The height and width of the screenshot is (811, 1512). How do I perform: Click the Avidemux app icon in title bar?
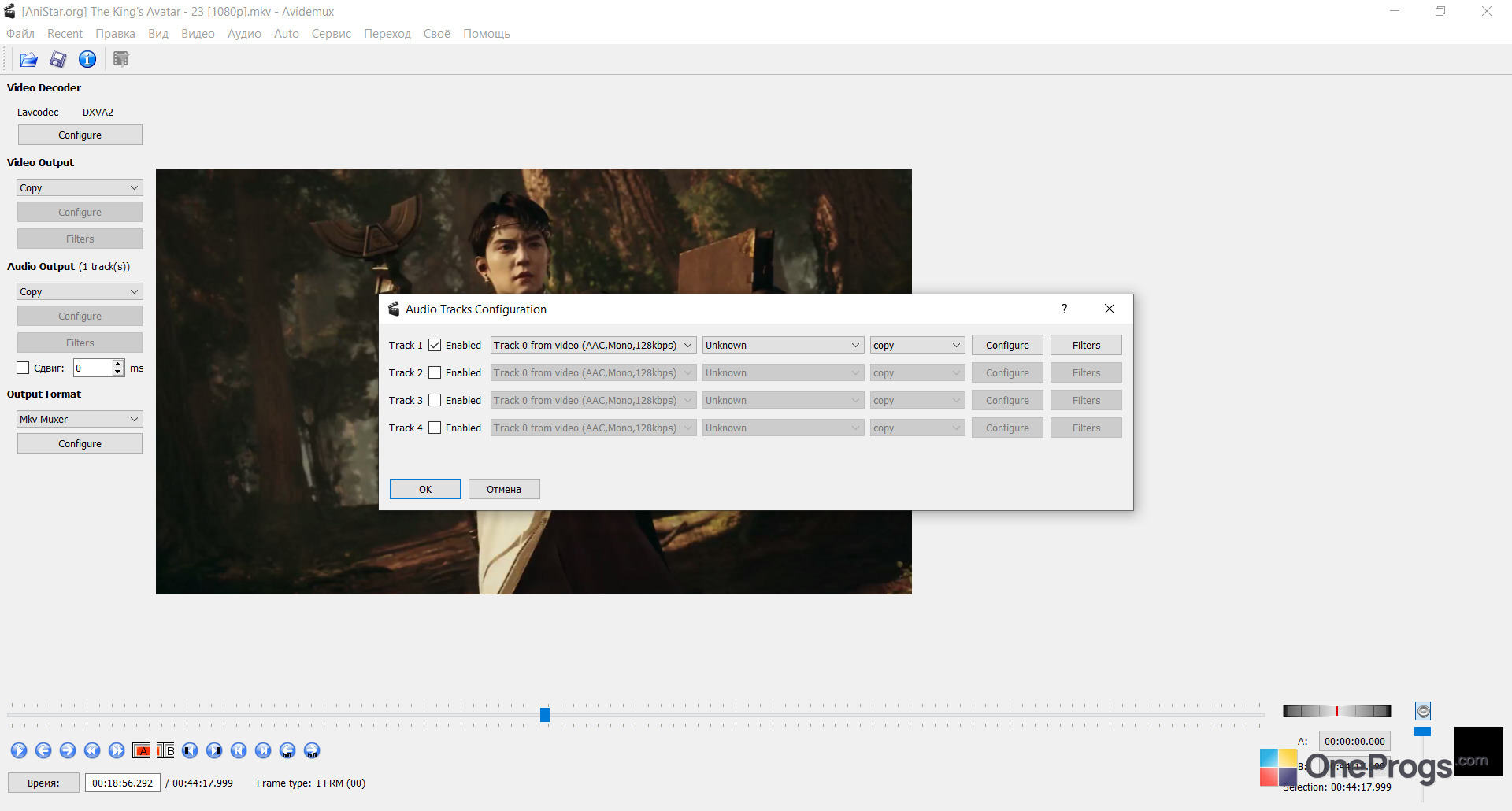click(x=9, y=11)
